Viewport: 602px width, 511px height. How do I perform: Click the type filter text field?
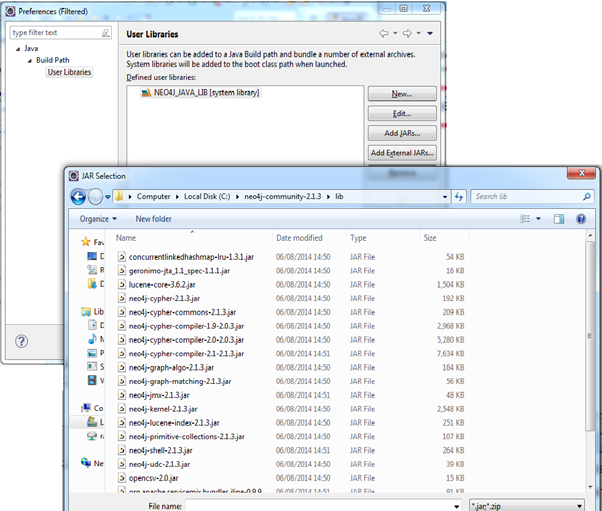pos(56,33)
